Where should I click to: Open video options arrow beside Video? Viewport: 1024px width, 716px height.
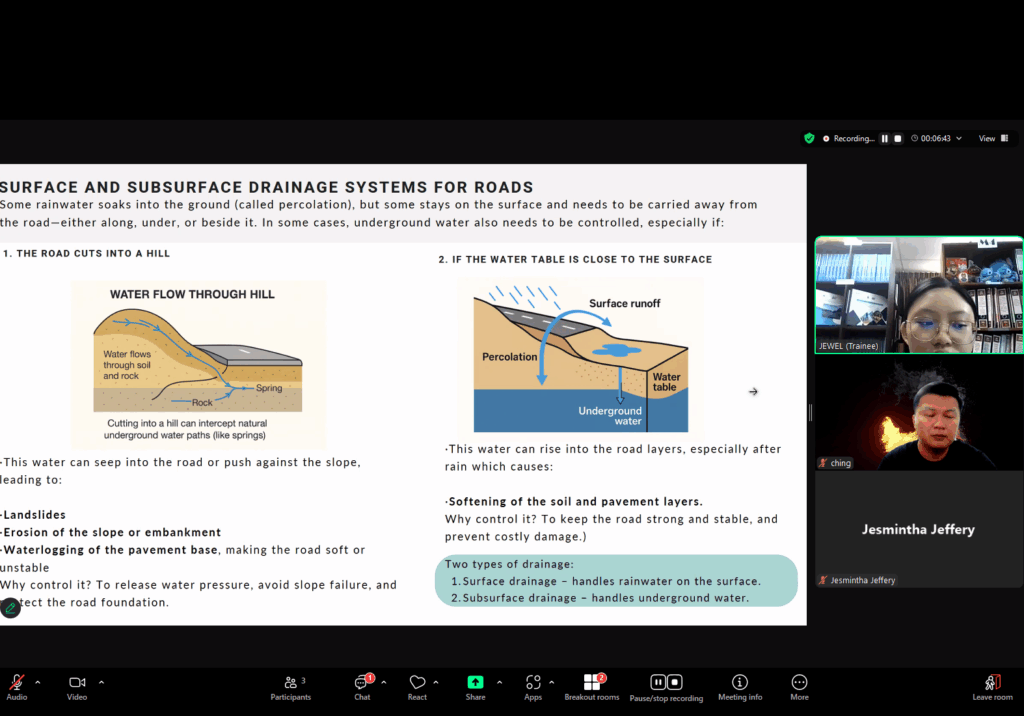tap(101, 682)
